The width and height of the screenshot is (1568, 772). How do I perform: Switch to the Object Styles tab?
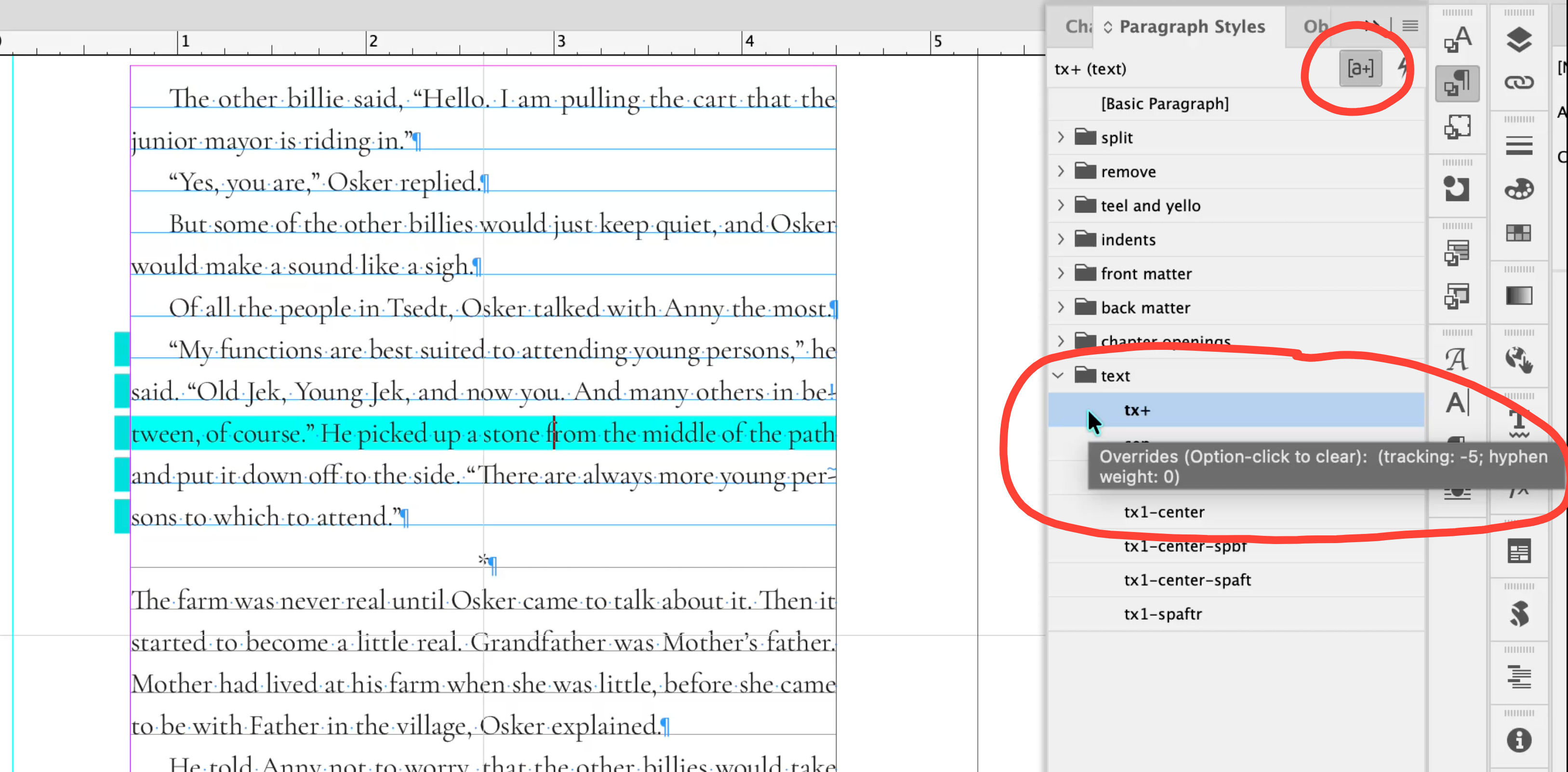pos(1316,27)
